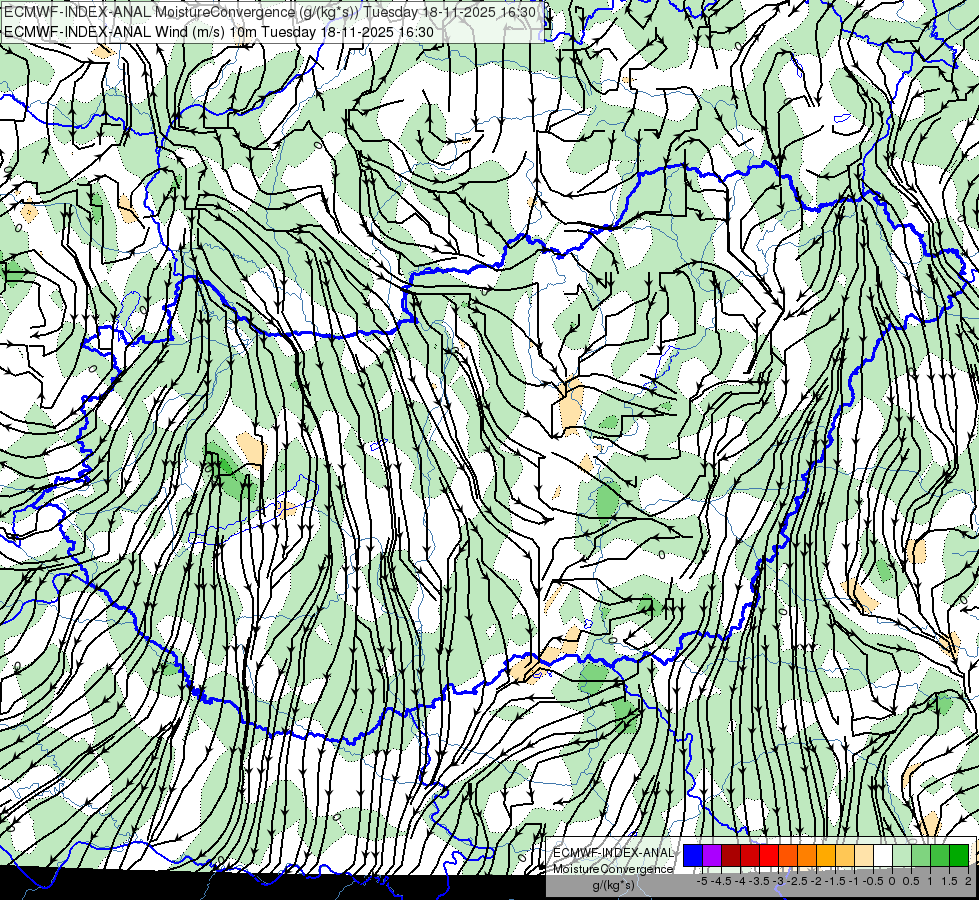Viewport: 979px width, 900px height.
Task: Select the purple legend swatch
Action: point(712,855)
